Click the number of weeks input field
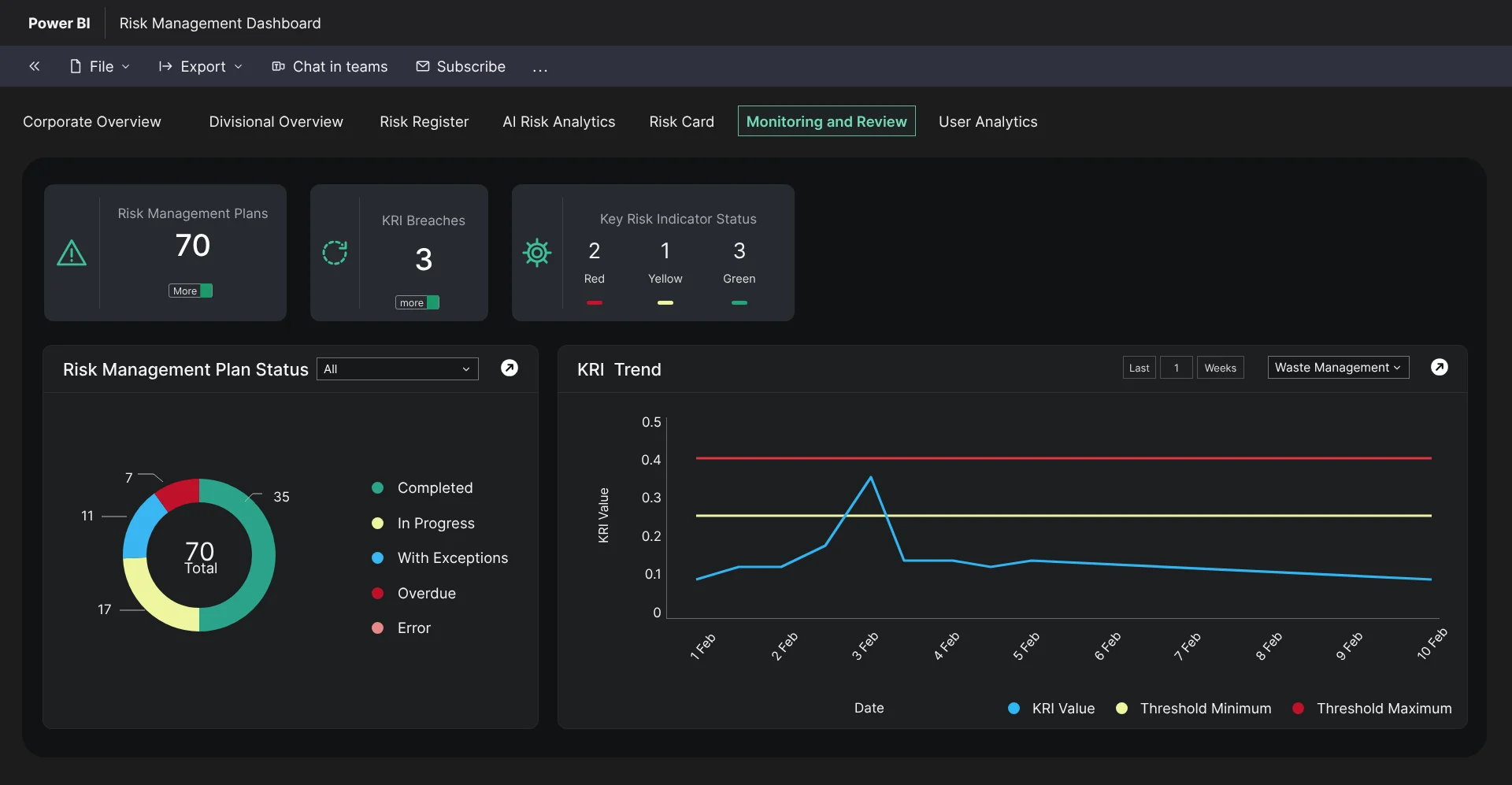This screenshot has width=1512, height=785. [x=1177, y=368]
